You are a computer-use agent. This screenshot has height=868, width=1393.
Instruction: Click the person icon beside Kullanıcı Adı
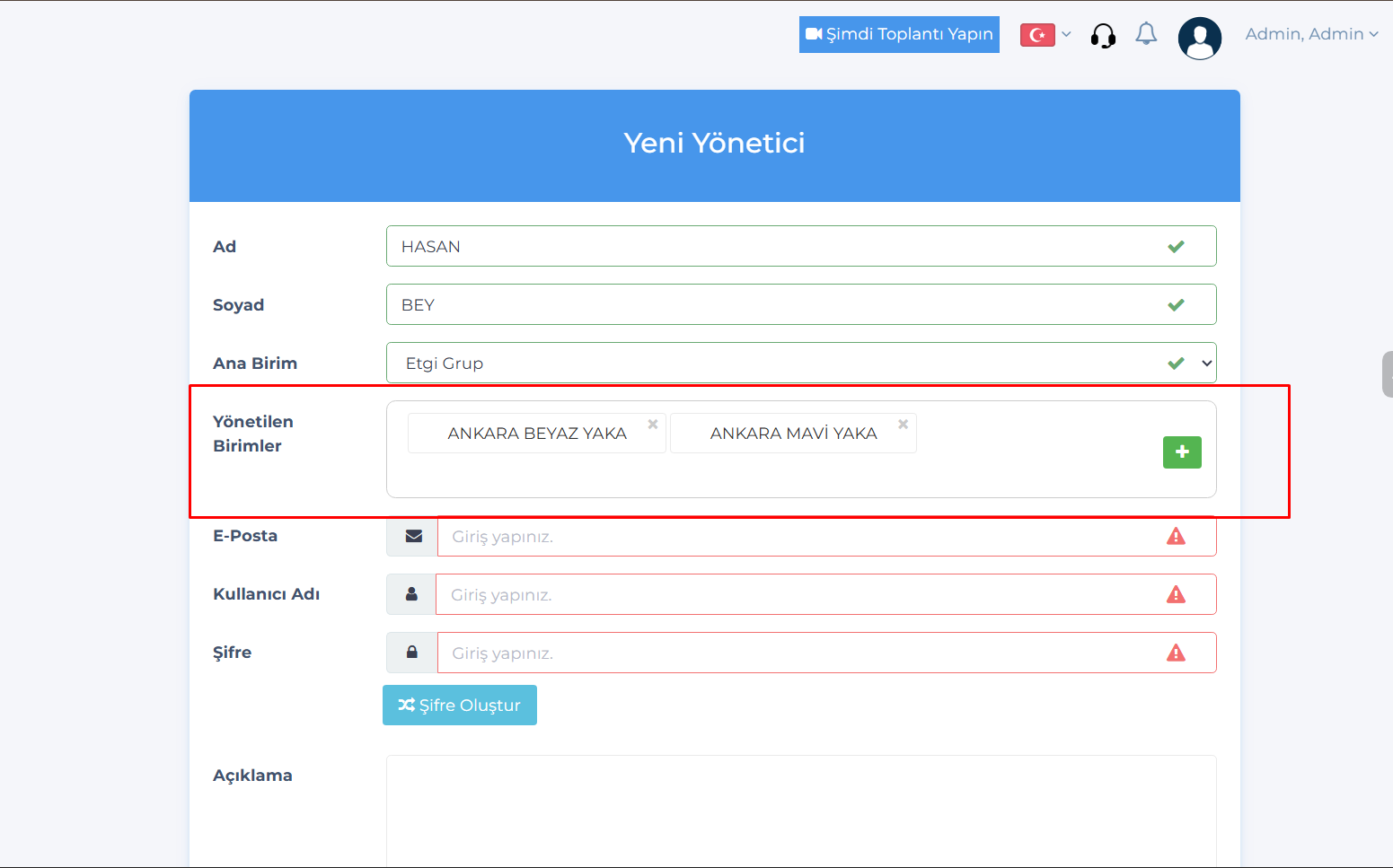(x=411, y=594)
